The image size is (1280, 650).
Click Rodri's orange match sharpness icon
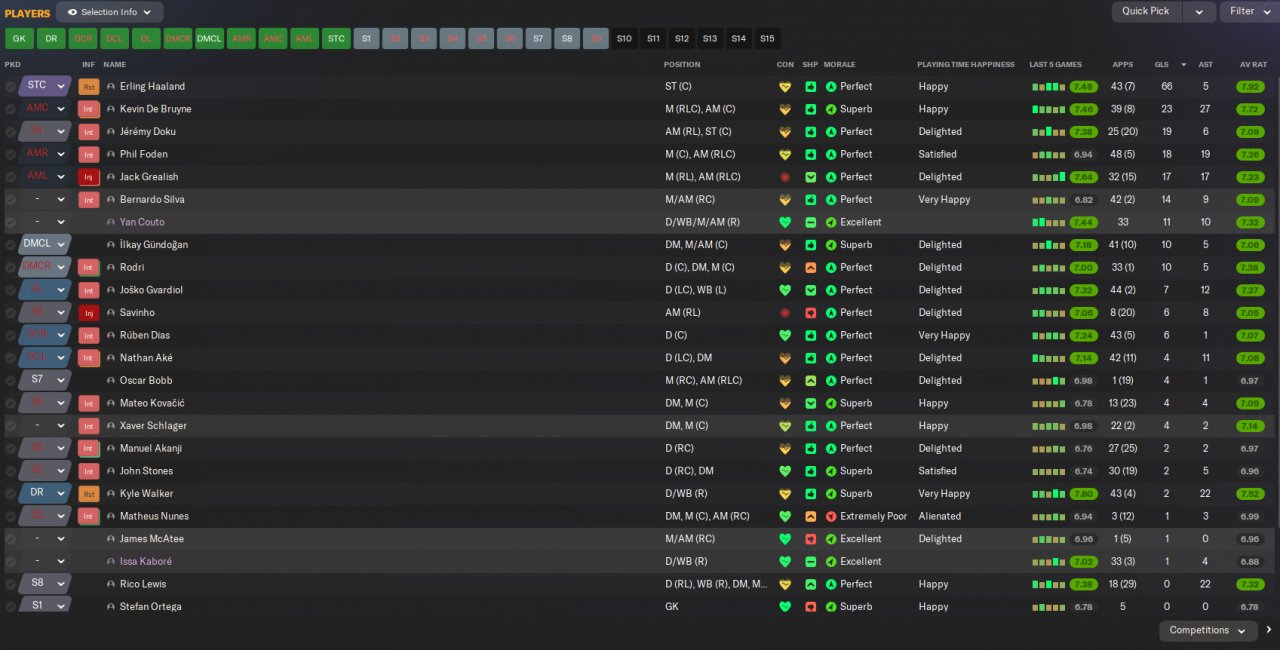click(x=810, y=267)
